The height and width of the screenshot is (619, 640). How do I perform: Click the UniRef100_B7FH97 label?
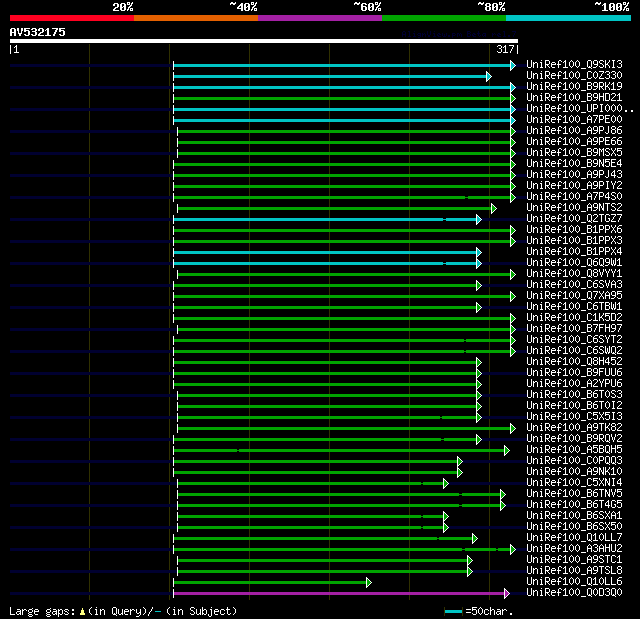[x=574, y=329]
